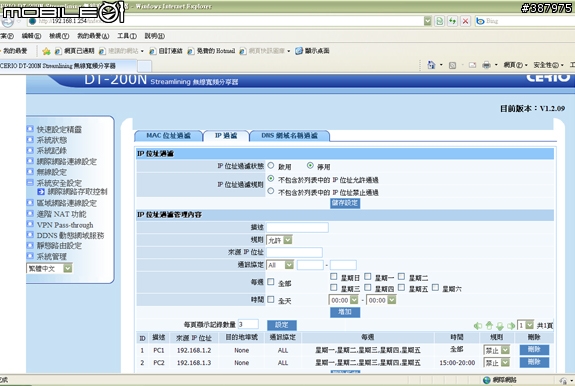
Task: Open the 規則 允許 dropdown
Action: [x=279, y=240]
